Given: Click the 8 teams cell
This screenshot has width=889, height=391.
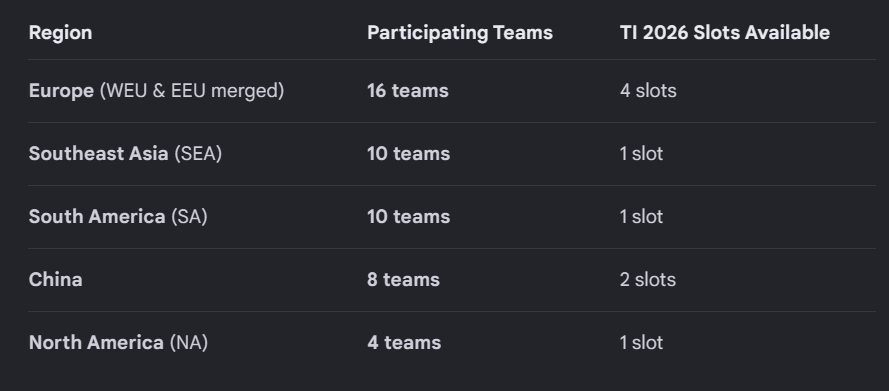Looking at the screenshot, I should click(x=403, y=279).
